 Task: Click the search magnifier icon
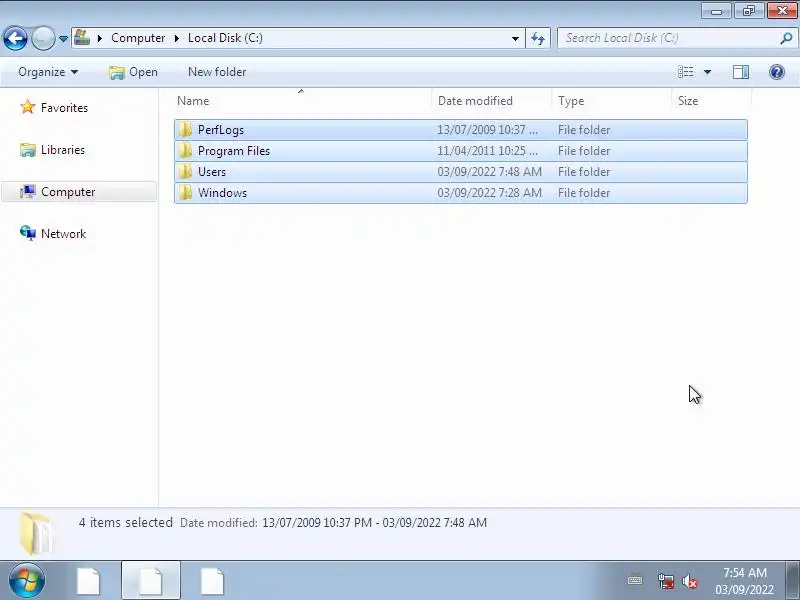(786, 38)
